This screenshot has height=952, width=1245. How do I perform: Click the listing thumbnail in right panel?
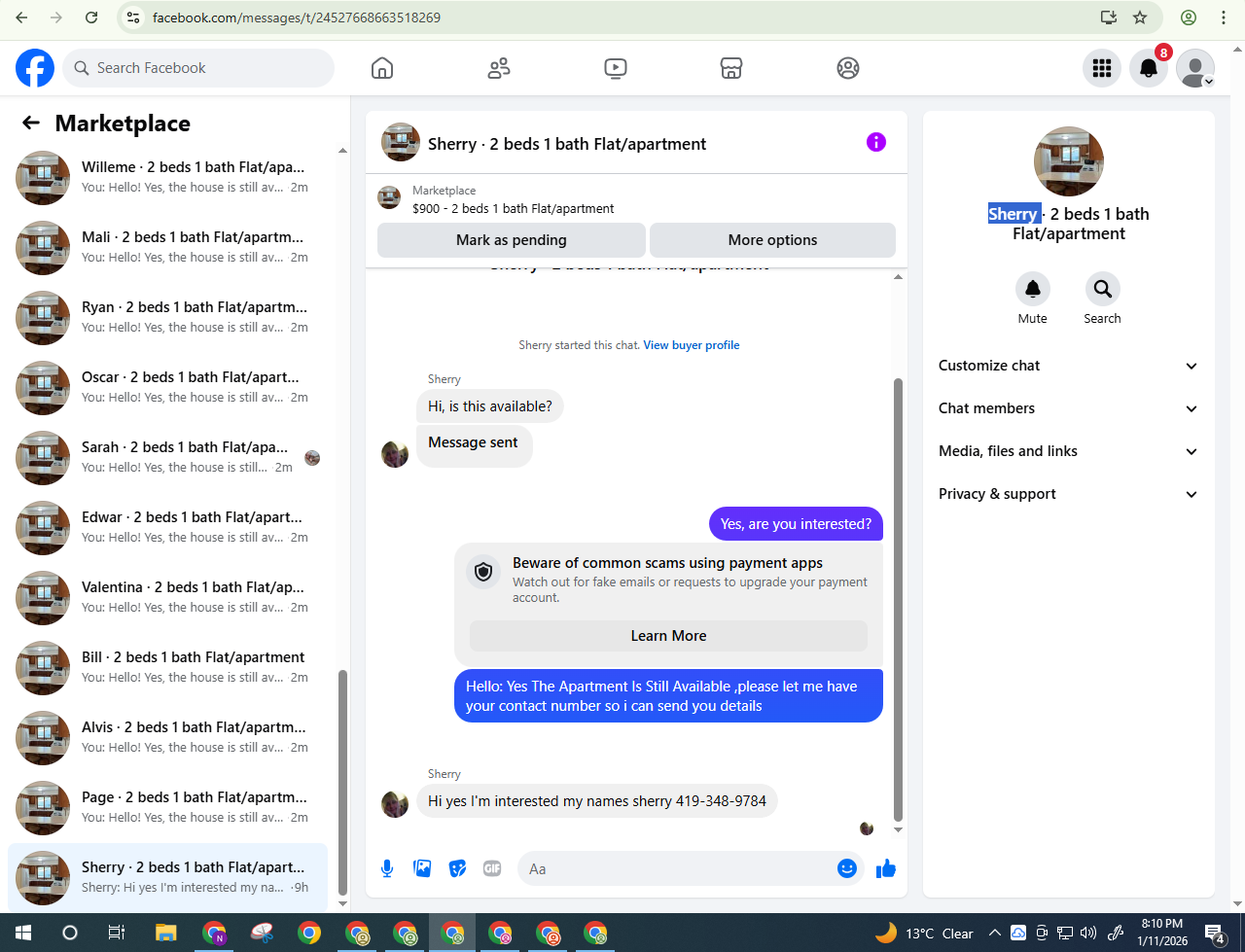click(1069, 161)
